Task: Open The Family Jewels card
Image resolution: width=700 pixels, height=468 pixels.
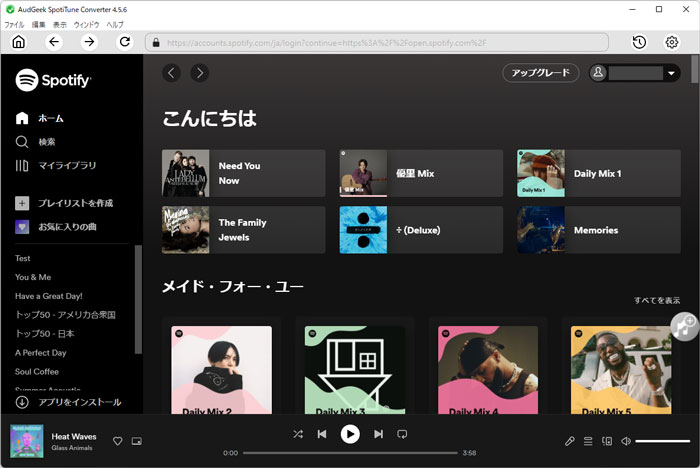Action: pyautogui.click(x=244, y=230)
